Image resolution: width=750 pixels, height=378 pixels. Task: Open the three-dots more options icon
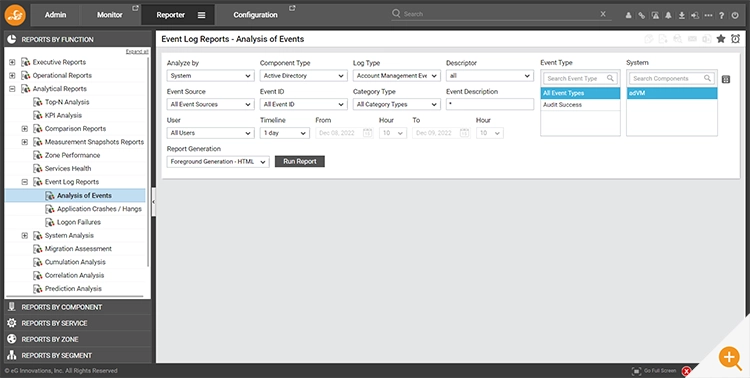point(708,15)
